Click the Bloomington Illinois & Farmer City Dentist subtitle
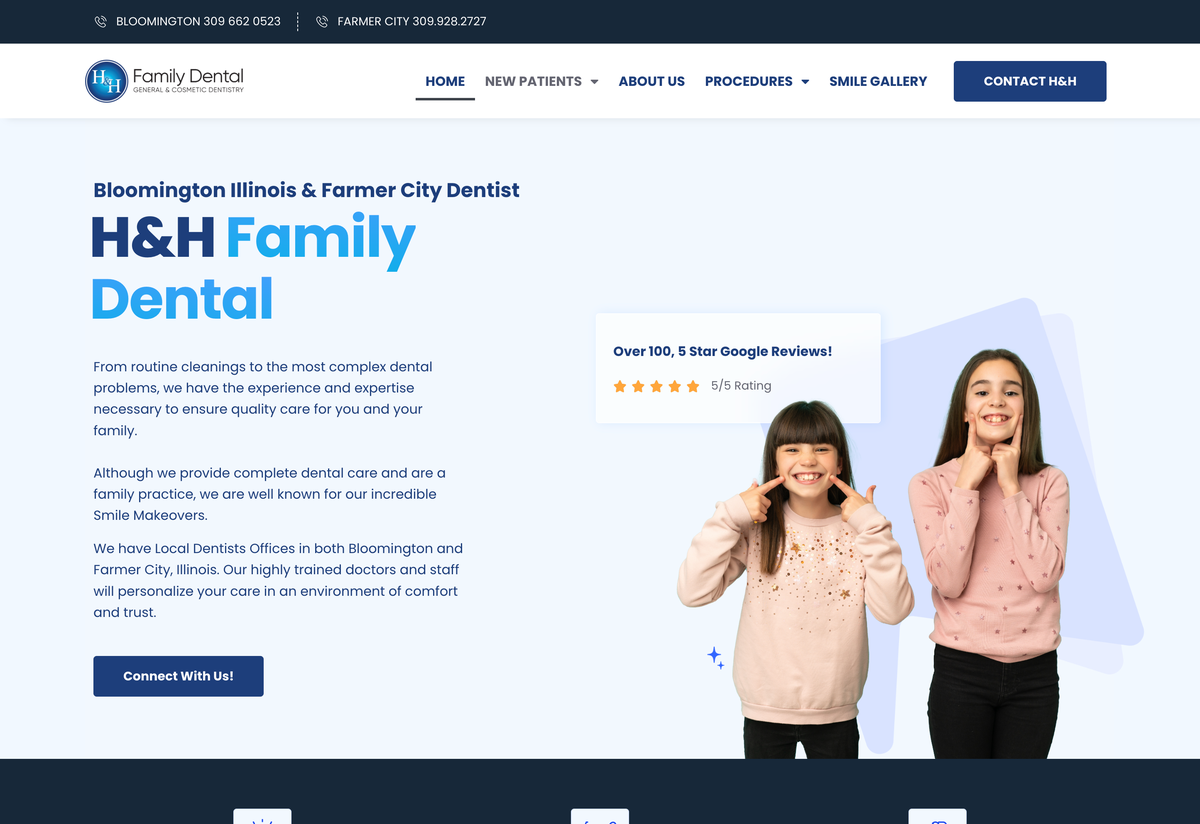 click(x=306, y=190)
